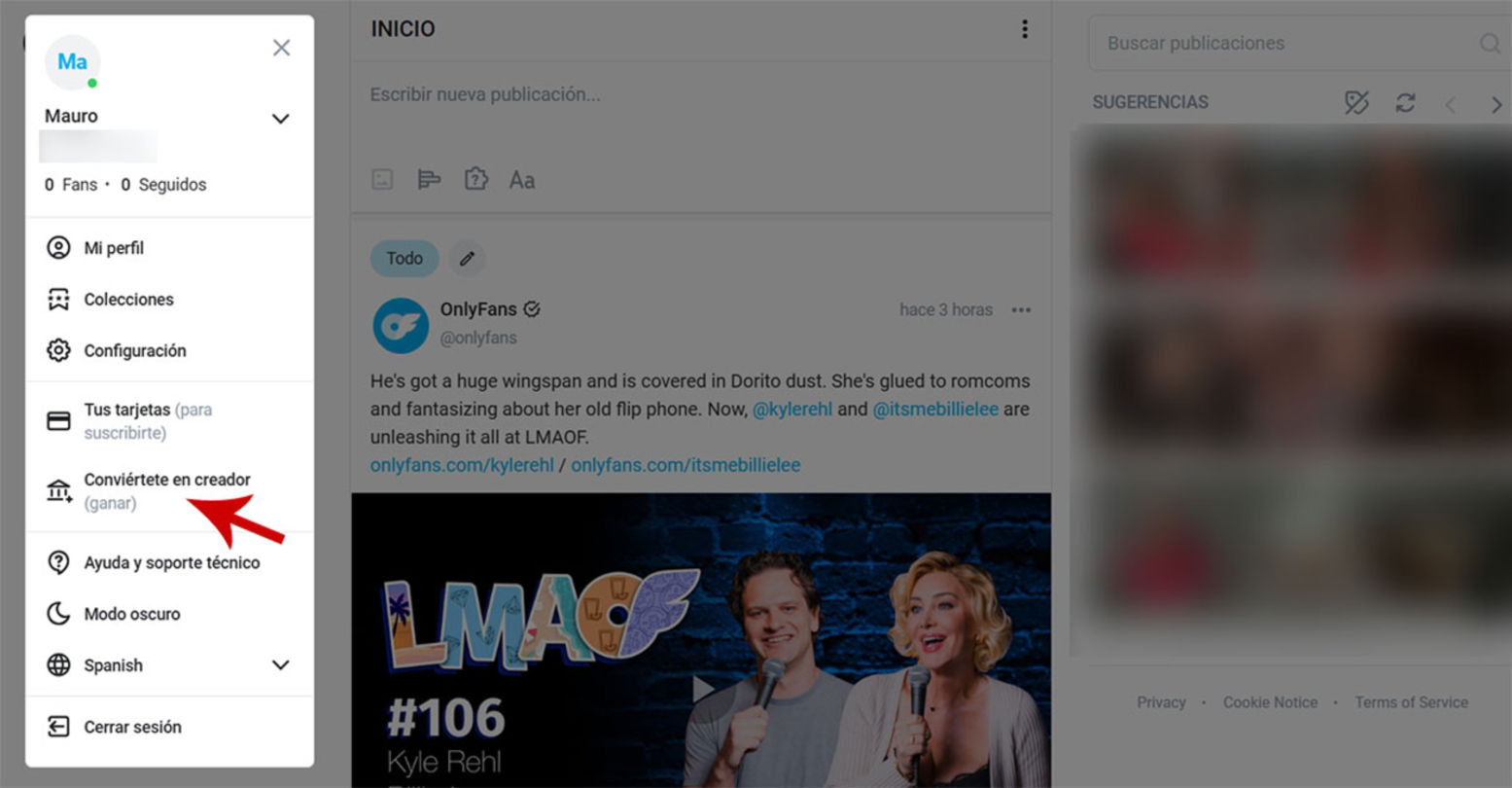The image size is (1512, 788).
Task: Click the hace 3 horas timestamp
Action: [x=946, y=310]
